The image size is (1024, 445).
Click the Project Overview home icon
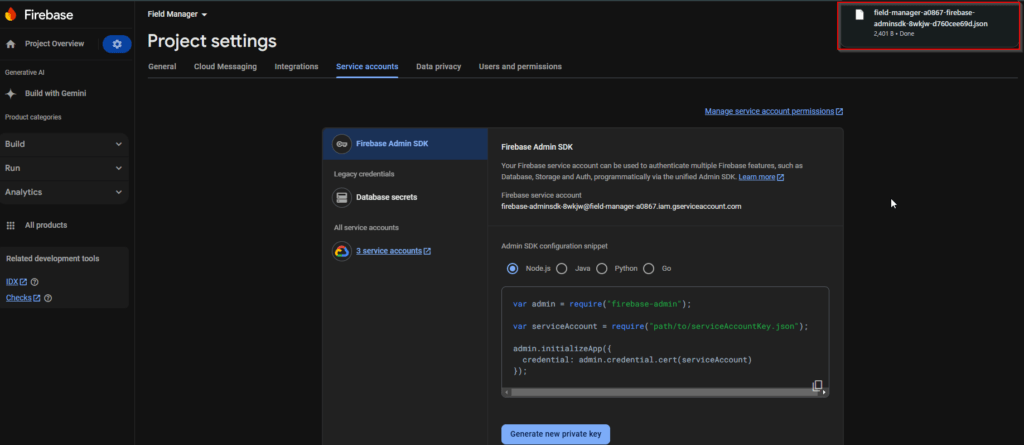point(10,44)
